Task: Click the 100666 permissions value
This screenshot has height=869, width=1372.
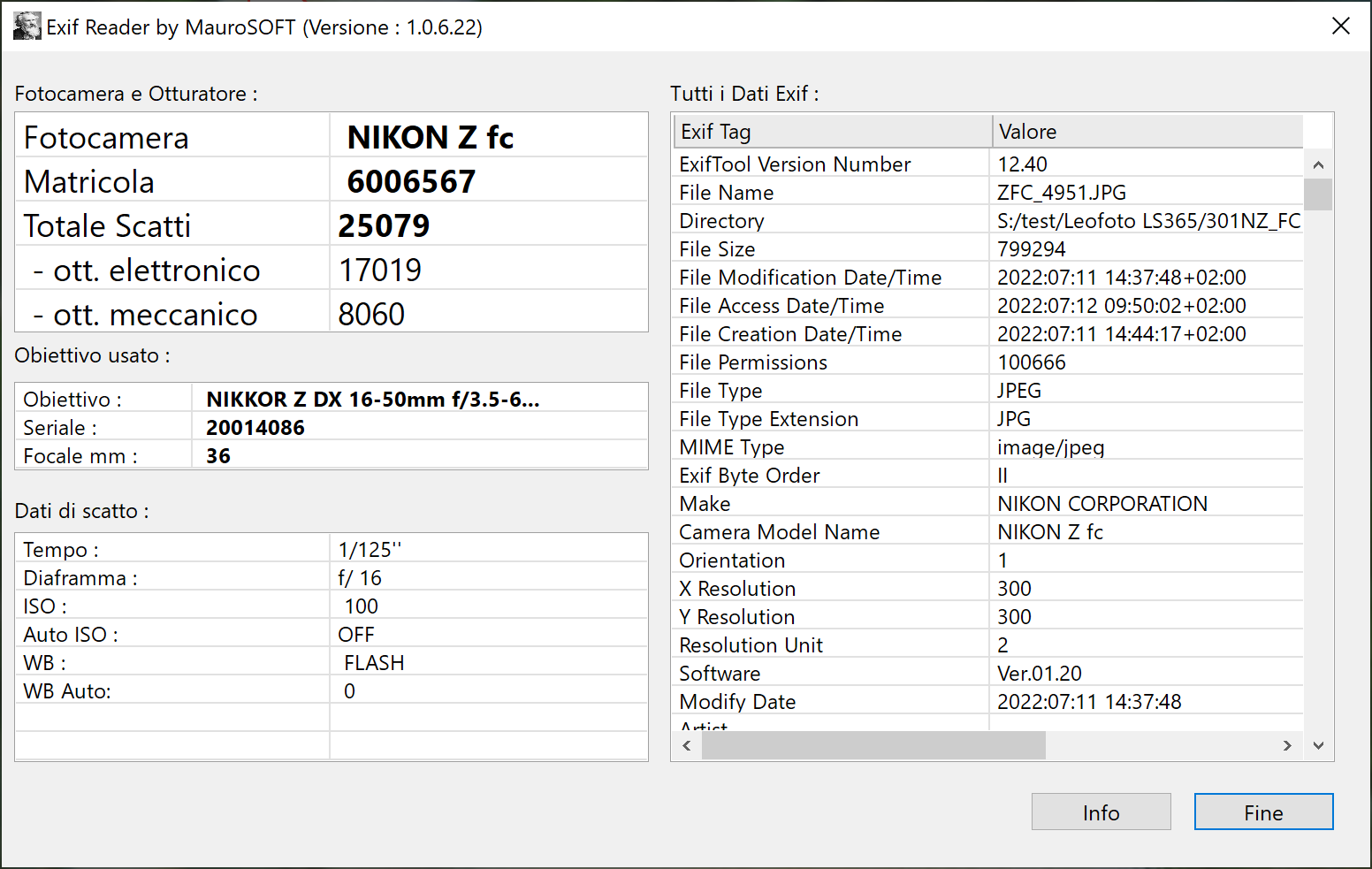Action: click(x=1031, y=362)
